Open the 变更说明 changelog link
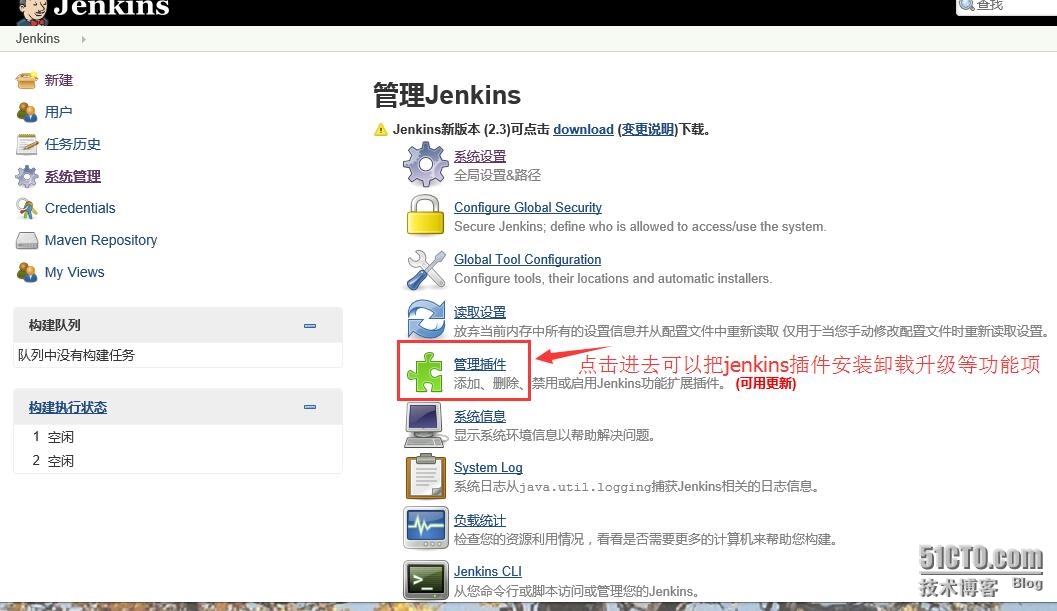The image size is (1057, 611). 648,129
